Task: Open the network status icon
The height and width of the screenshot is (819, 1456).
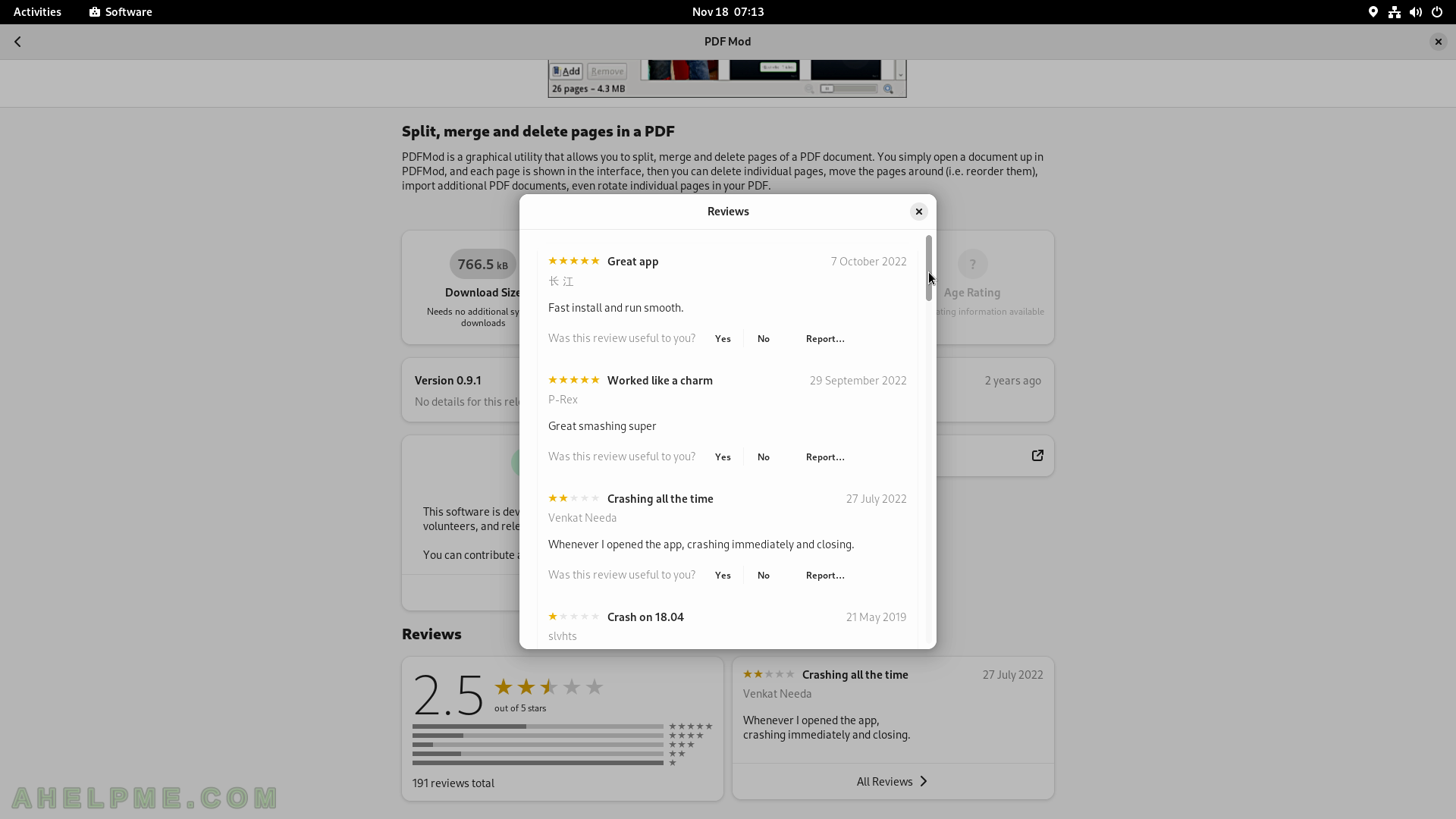Action: [1394, 12]
